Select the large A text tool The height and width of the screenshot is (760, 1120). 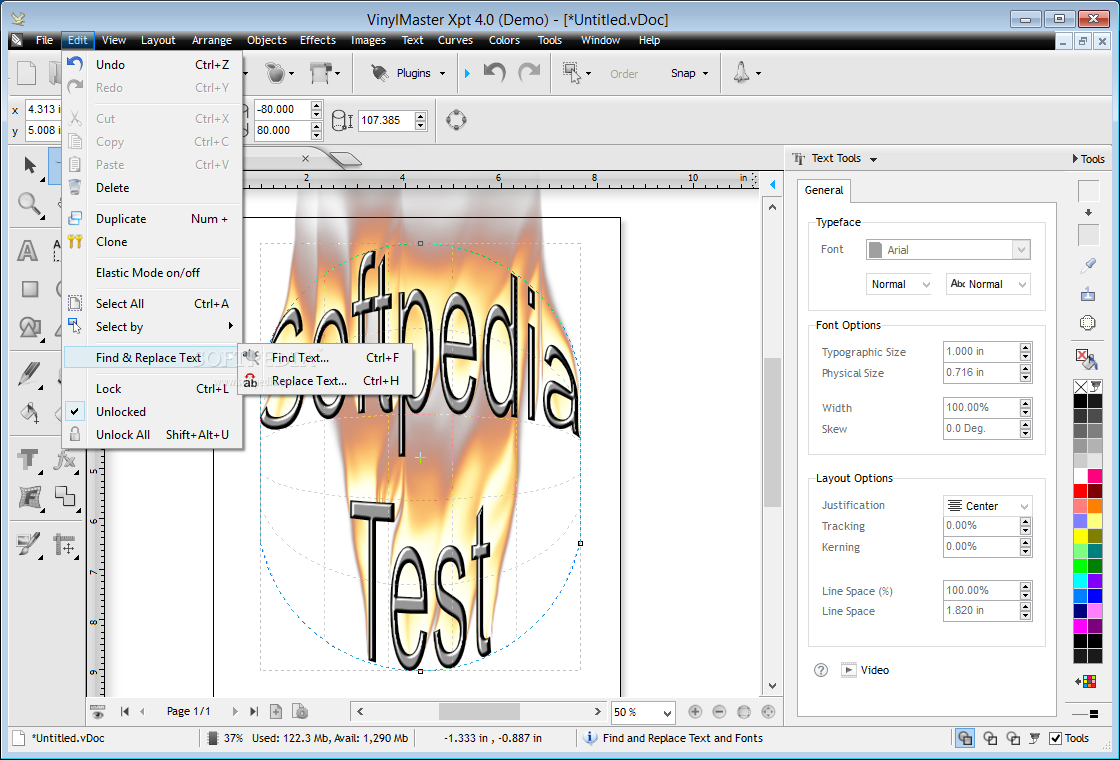[27, 251]
